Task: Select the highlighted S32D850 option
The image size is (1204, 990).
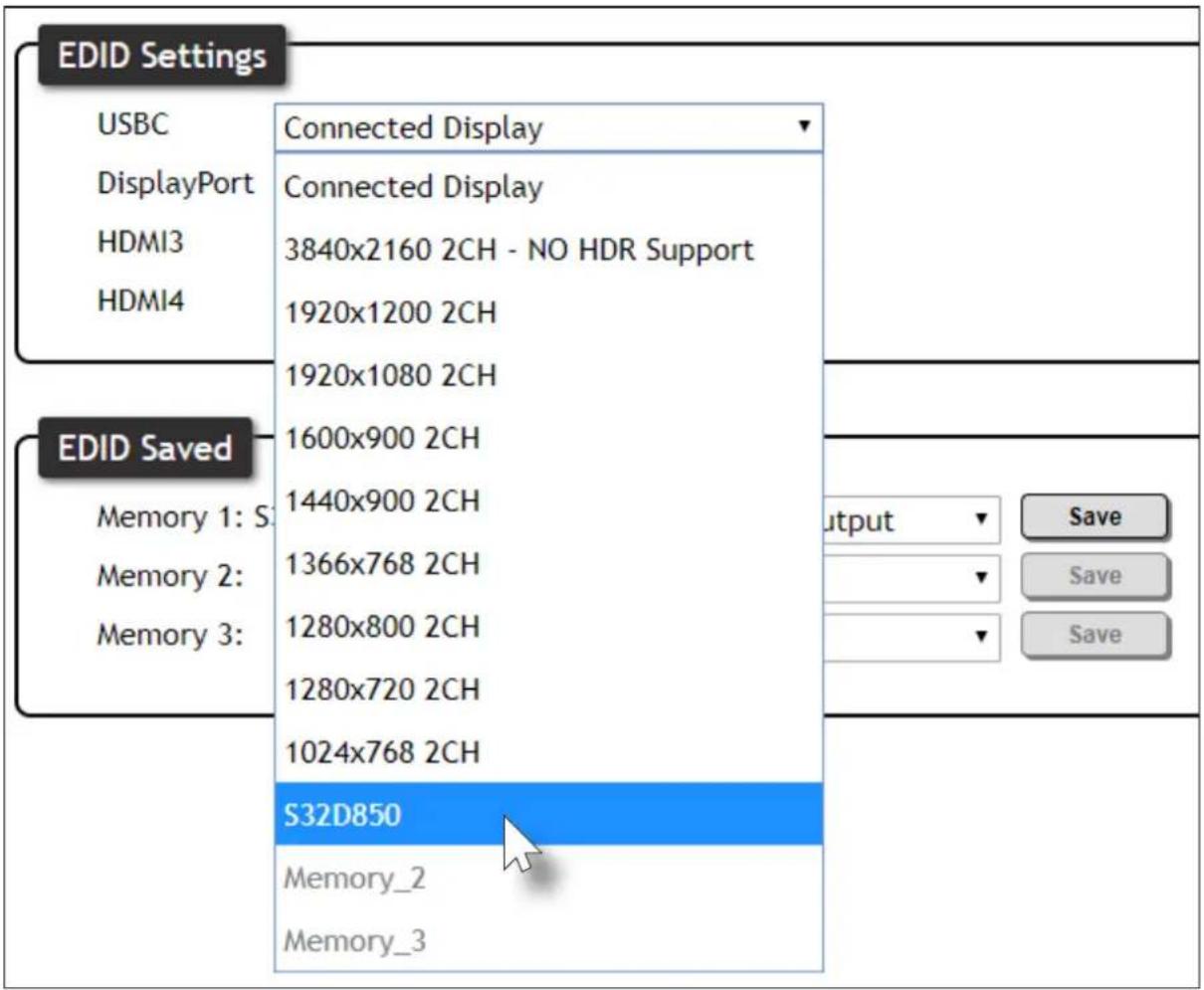Action: pos(548,814)
